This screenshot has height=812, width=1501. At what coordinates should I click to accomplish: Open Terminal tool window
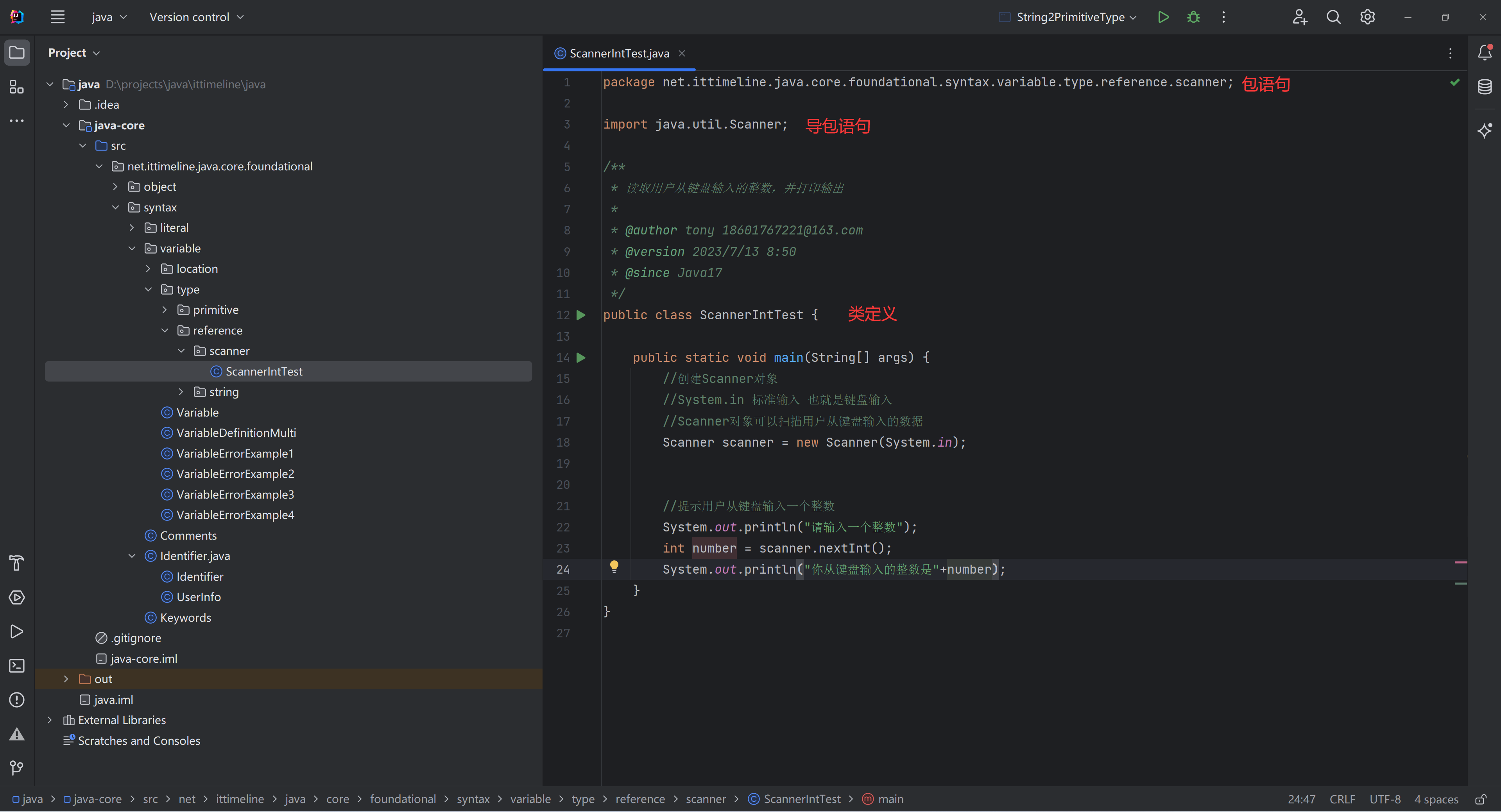(x=17, y=665)
